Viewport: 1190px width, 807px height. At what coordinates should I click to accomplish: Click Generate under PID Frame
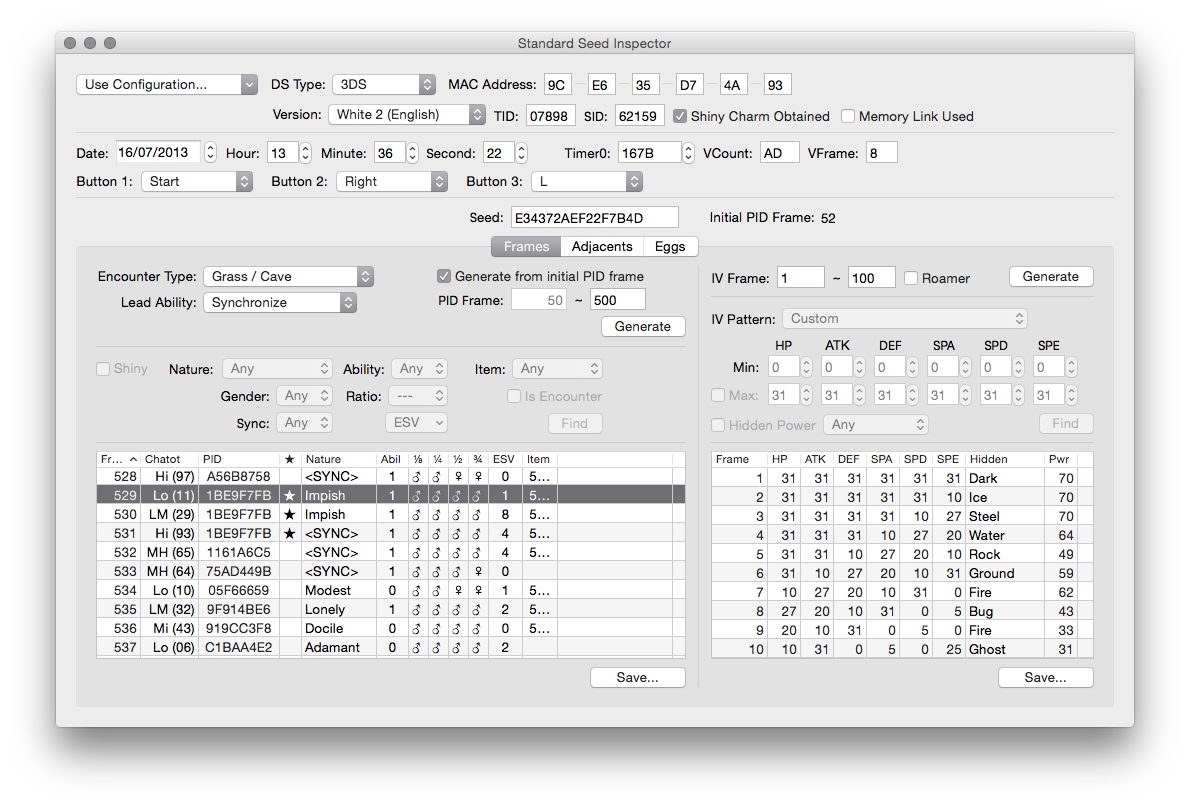coord(643,326)
